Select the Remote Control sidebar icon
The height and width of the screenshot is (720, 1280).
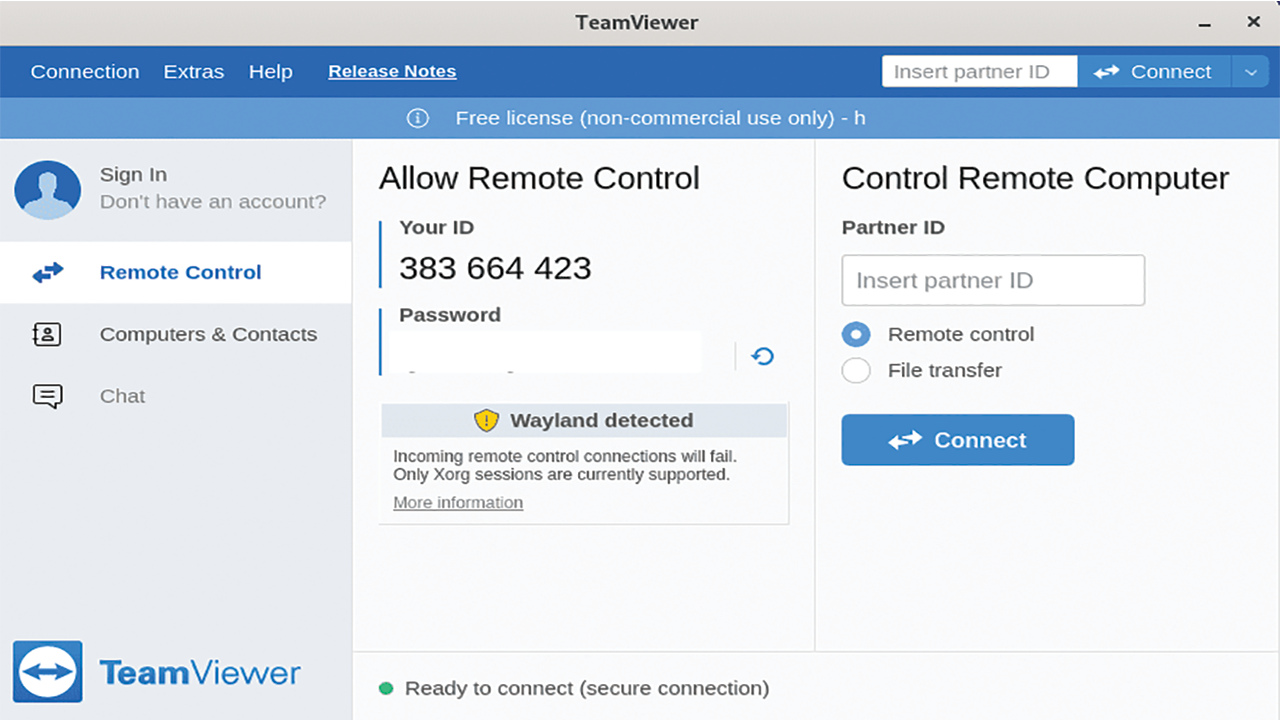tap(47, 272)
